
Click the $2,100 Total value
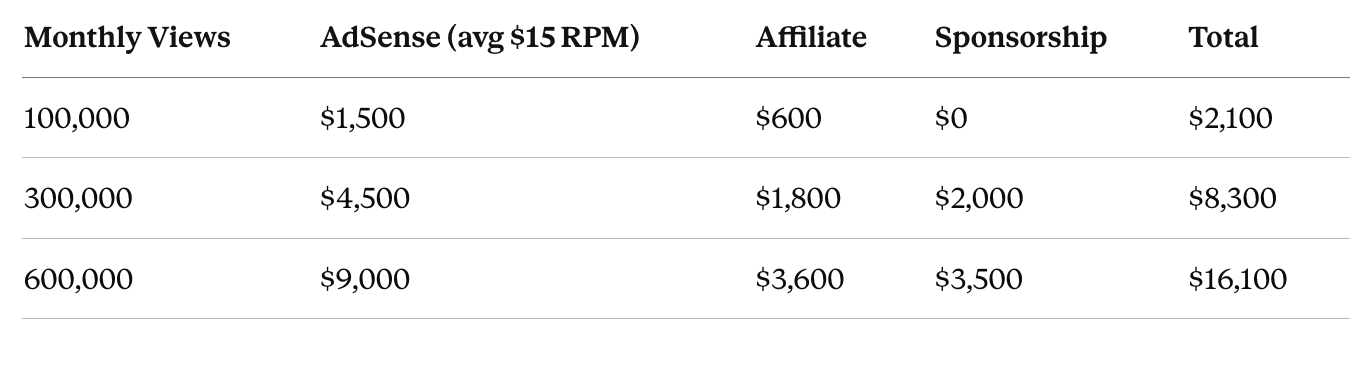click(1231, 119)
